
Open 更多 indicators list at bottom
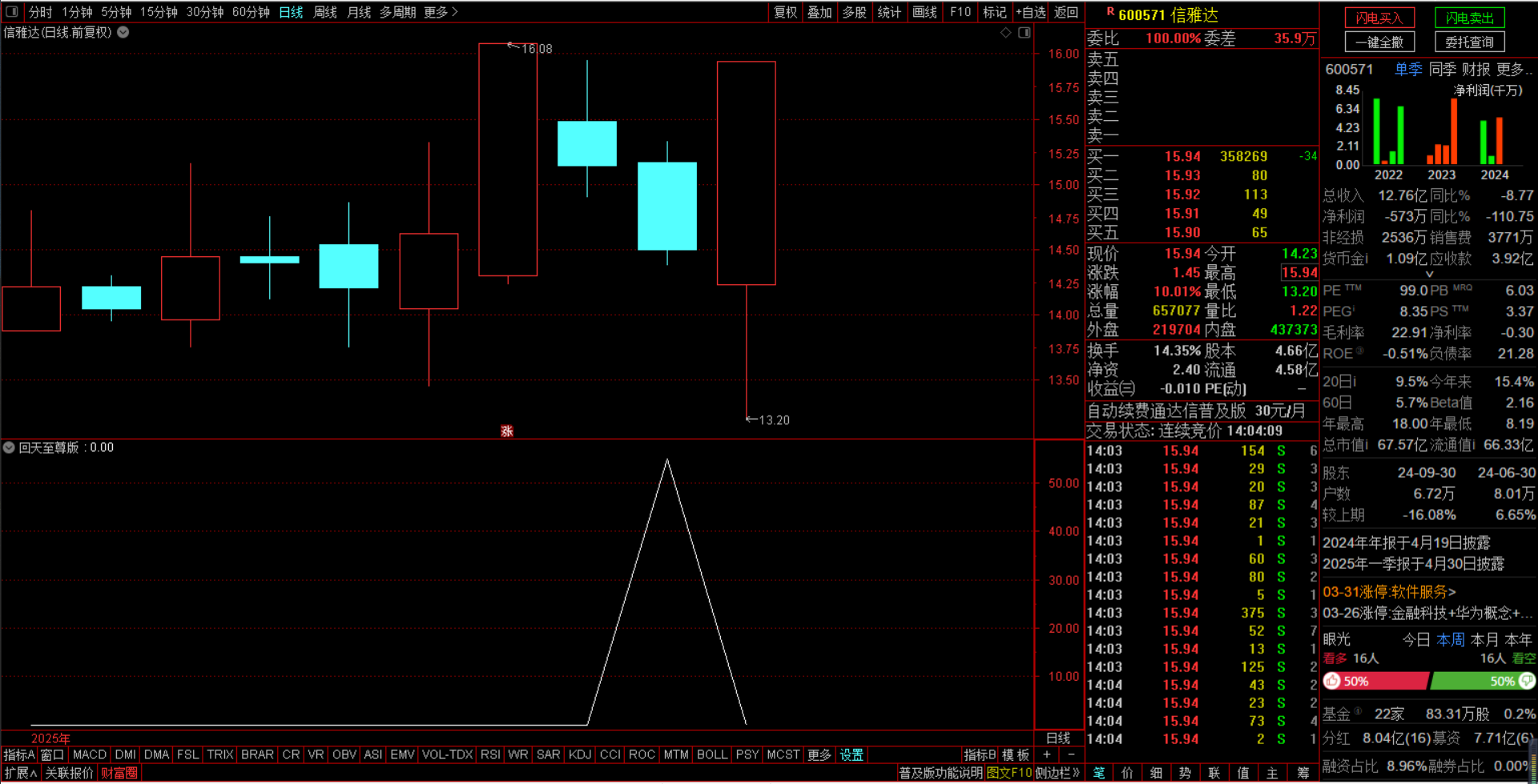(x=819, y=754)
